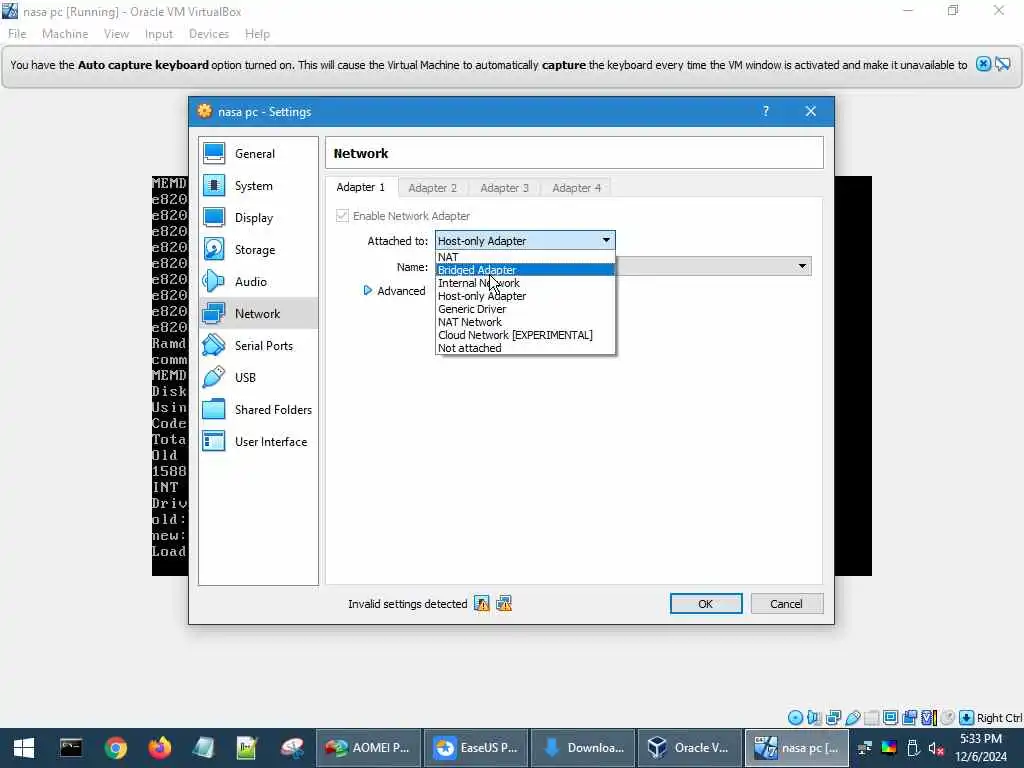This screenshot has height=768, width=1024.
Task: Click the Right Ctrl host key label
Action: pos(999,718)
